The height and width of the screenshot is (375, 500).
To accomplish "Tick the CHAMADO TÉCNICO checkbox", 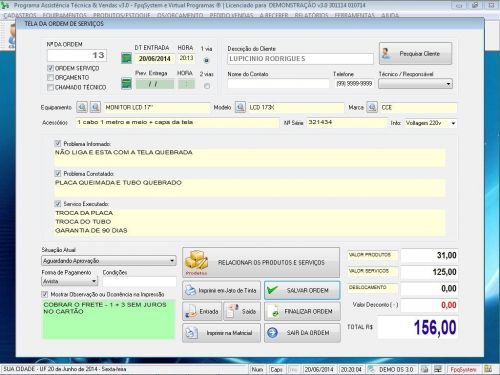I will coord(50,87).
